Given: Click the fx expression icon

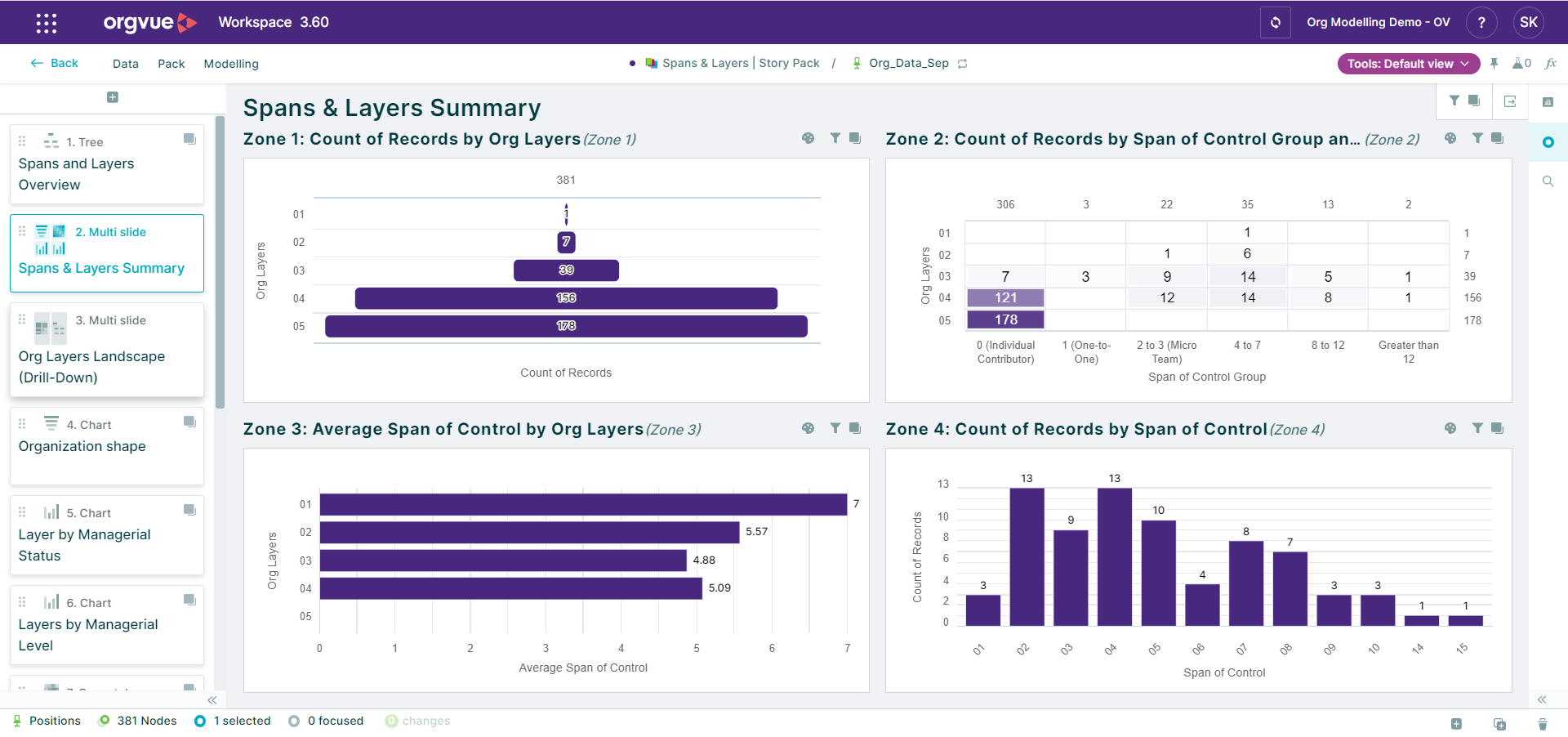Looking at the screenshot, I should click(x=1551, y=63).
